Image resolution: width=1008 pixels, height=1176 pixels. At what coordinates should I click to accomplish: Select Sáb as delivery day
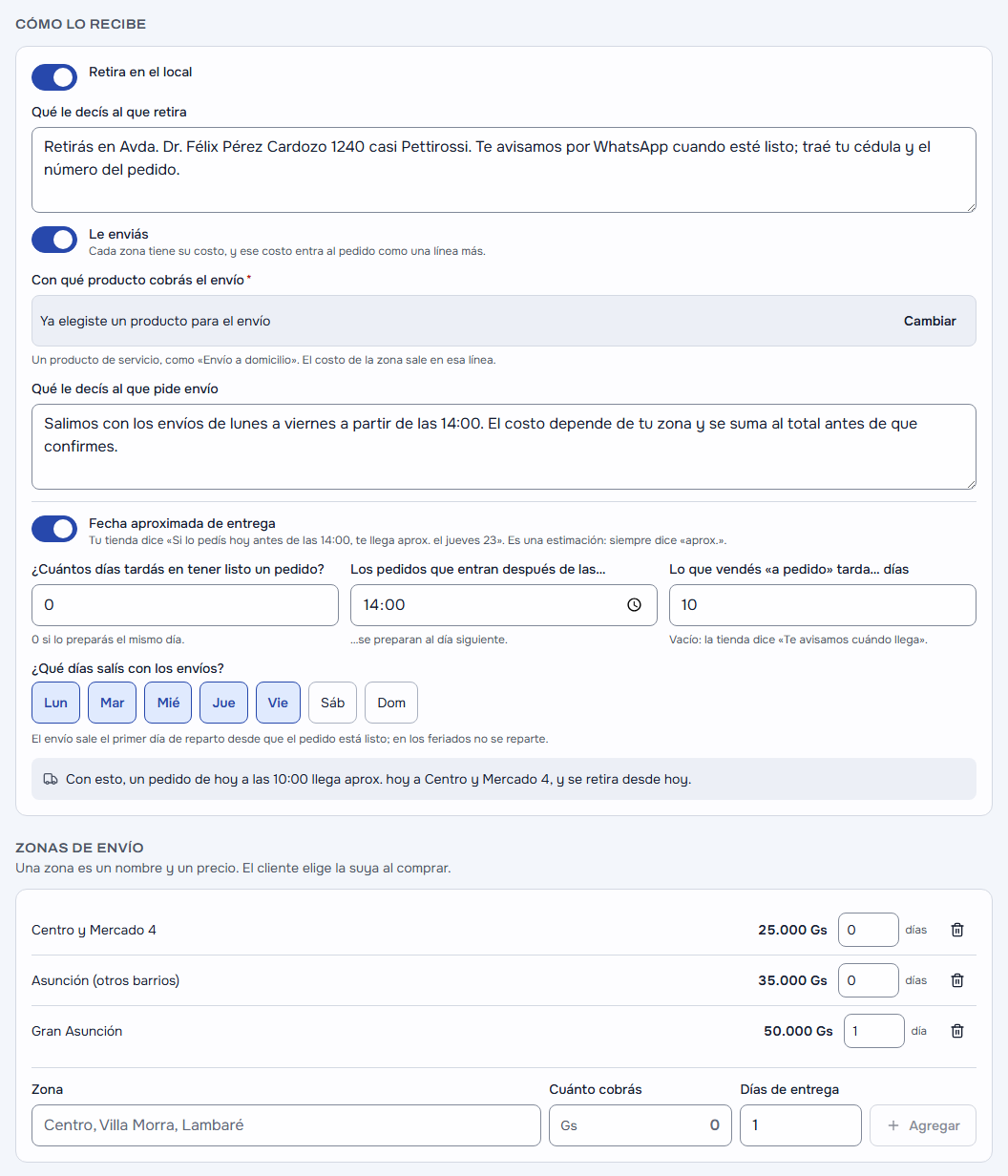click(x=332, y=703)
